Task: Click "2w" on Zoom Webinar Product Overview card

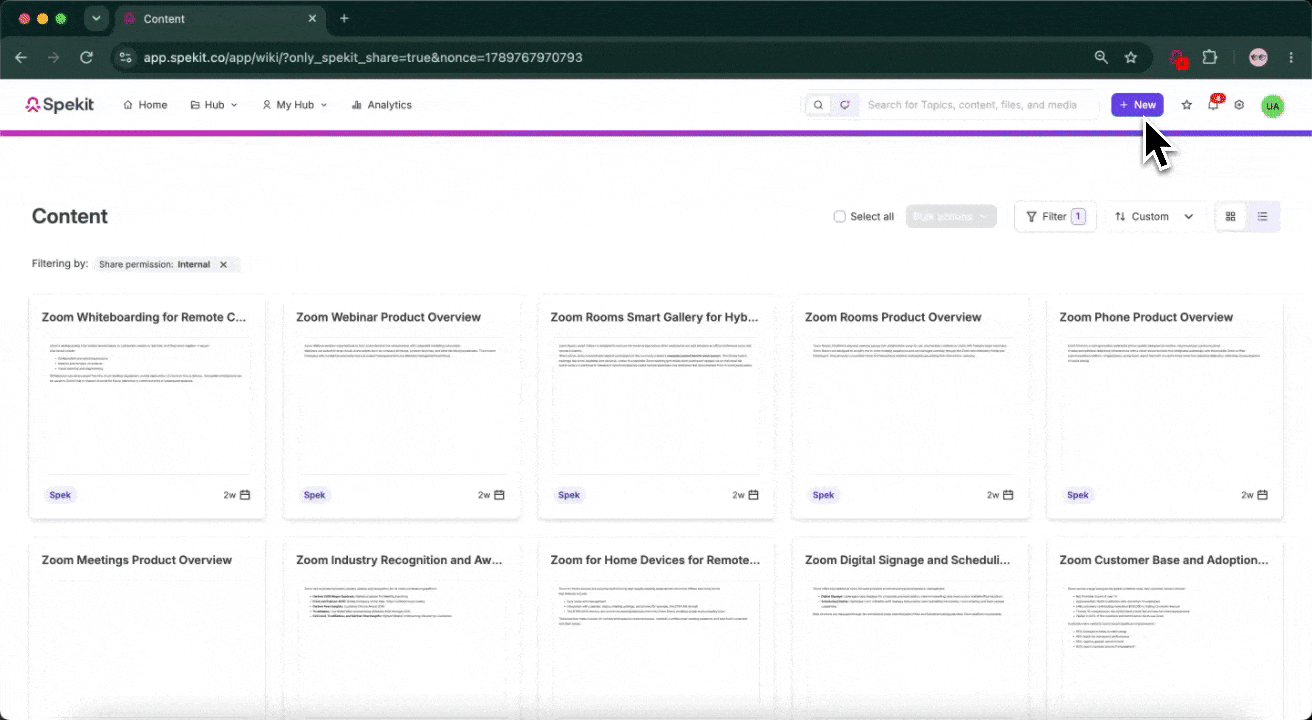Action: 484,495
